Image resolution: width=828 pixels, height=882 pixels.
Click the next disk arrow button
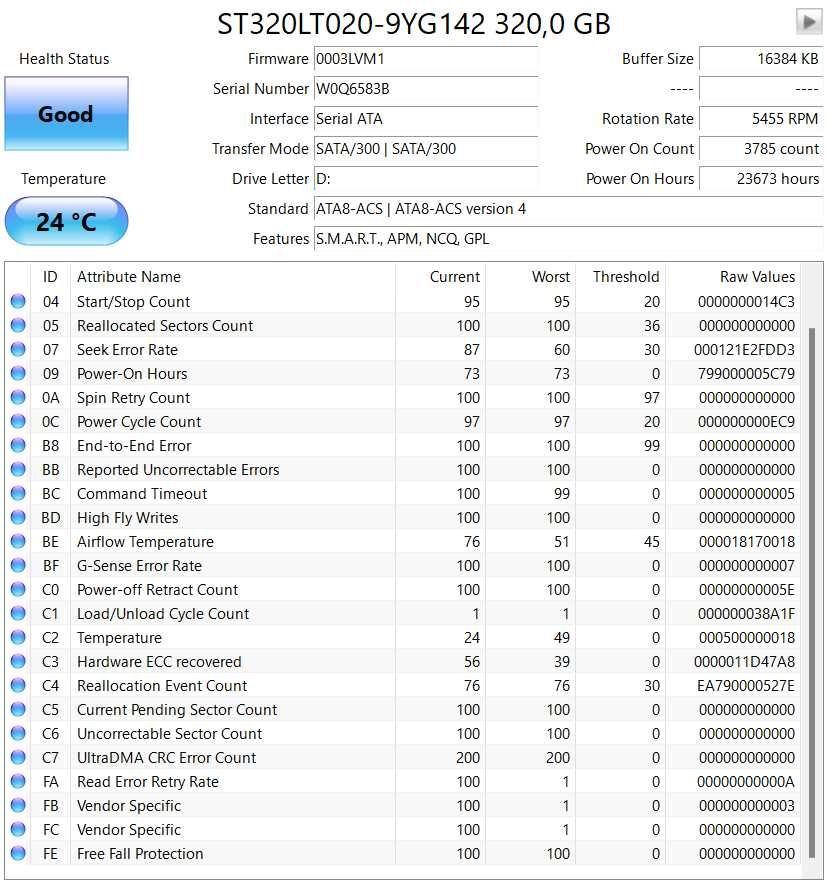(x=809, y=22)
